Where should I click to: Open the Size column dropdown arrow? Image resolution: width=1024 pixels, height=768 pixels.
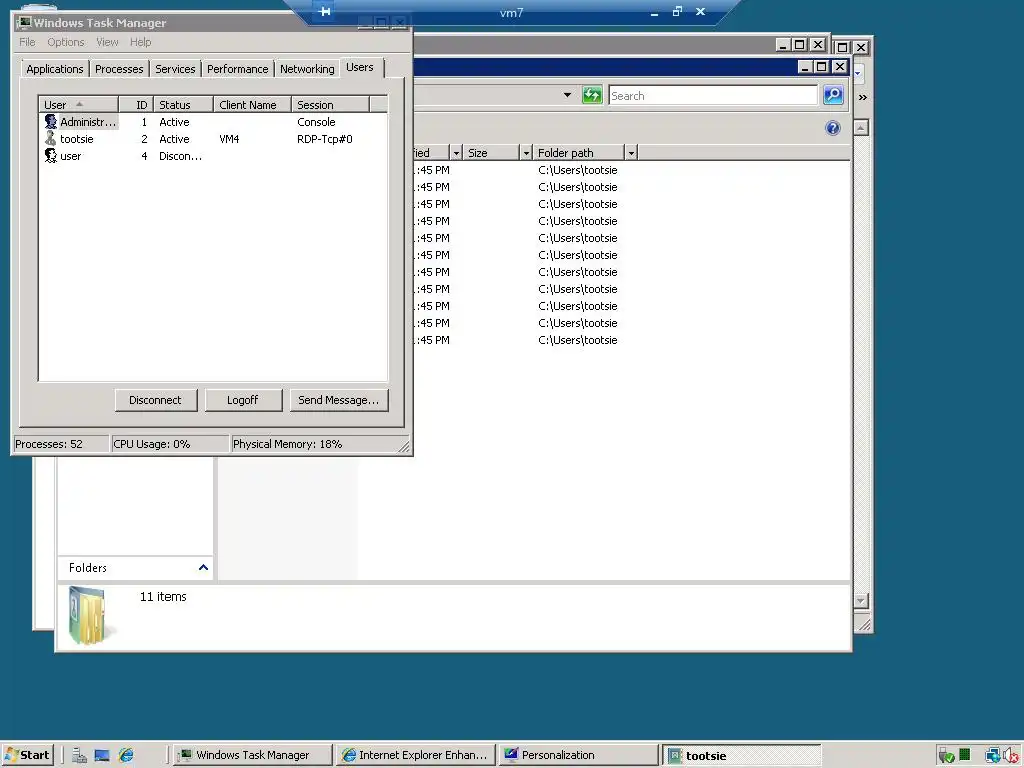tap(526, 153)
